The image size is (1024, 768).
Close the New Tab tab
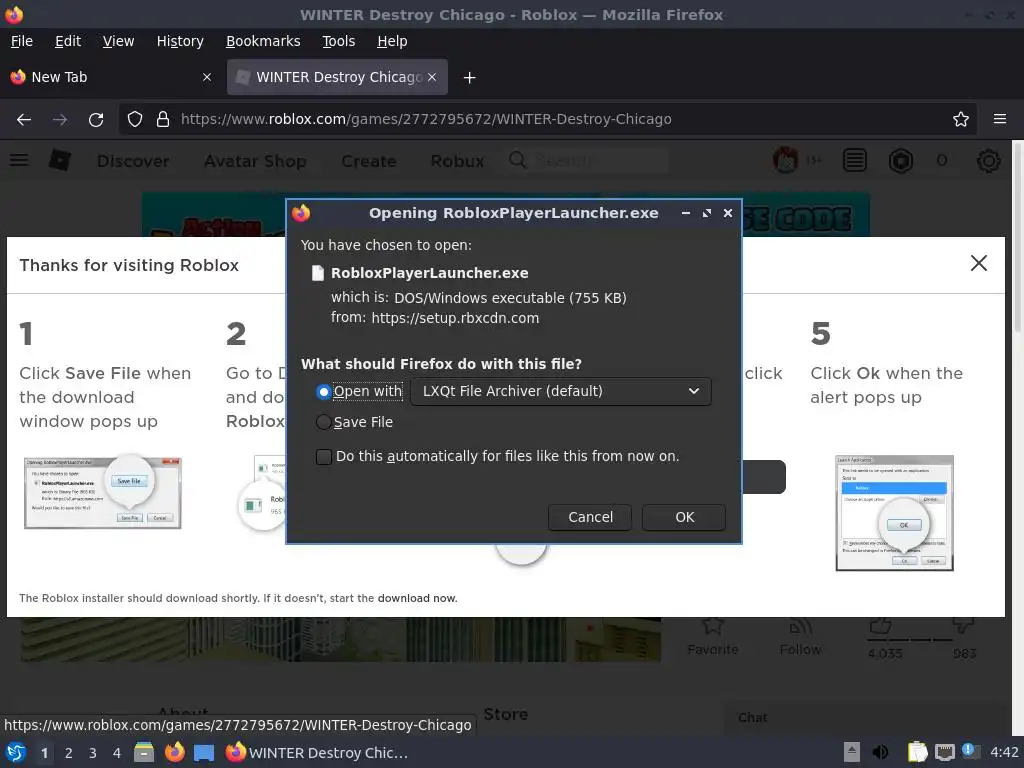pyautogui.click(x=207, y=77)
